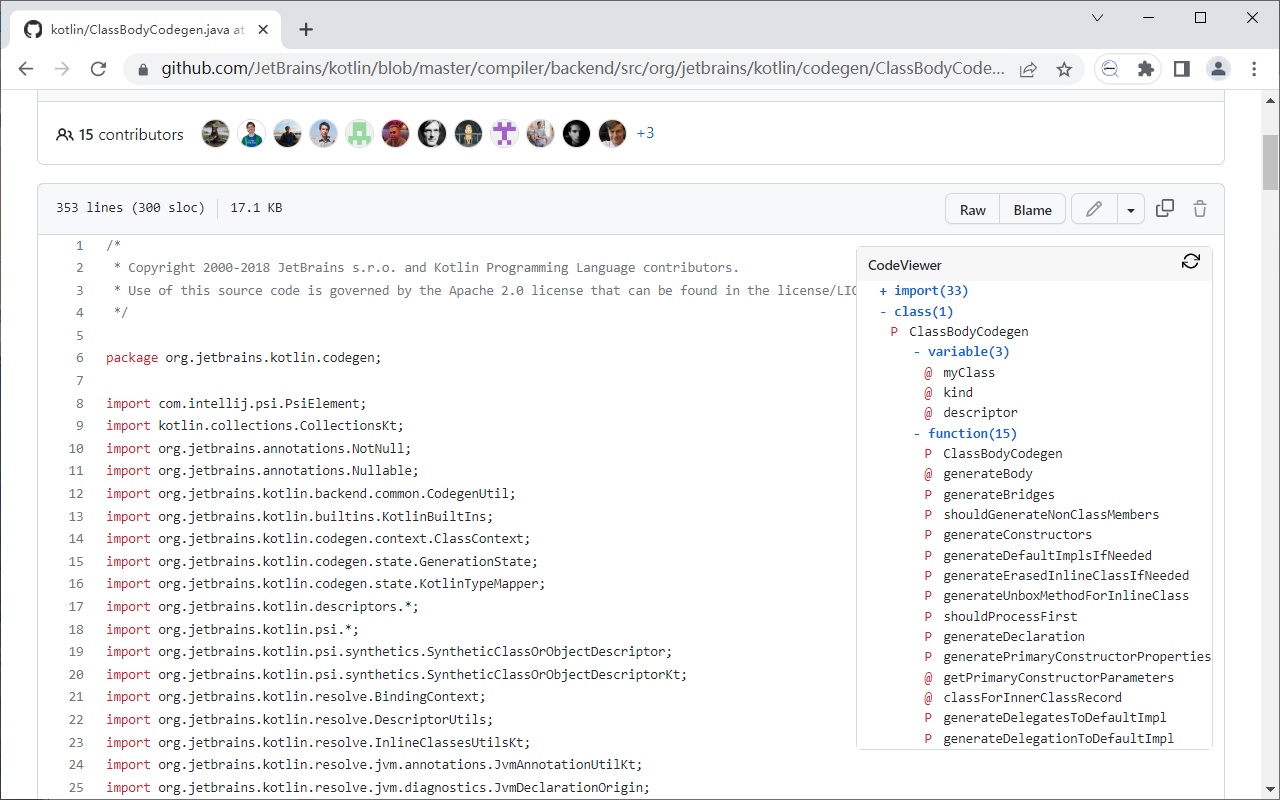Bookmark the page with the star icon
Image resolution: width=1280 pixels, height=800 pixels.
(x=1064, y=68)
